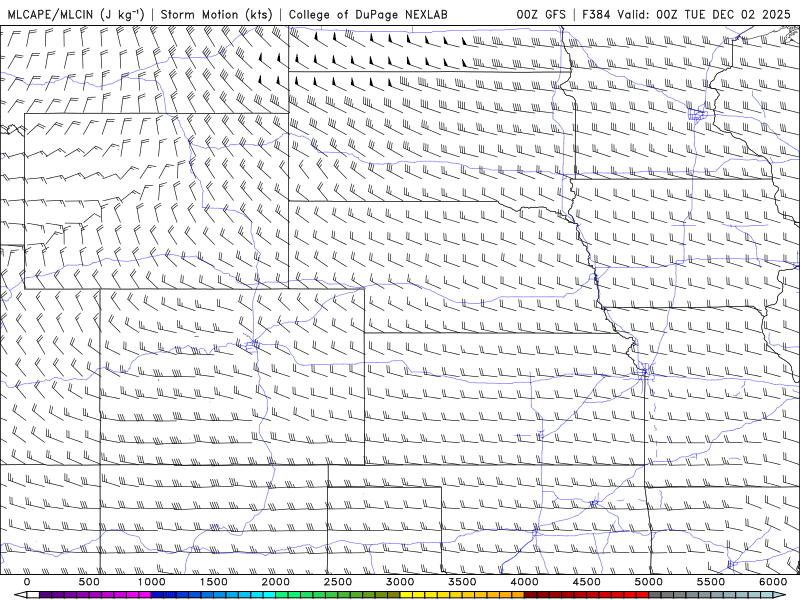The width and height of the screenshot is (800, 600).
Task: Click the 4000 colorbar tick label
Action: coord(525,582)
